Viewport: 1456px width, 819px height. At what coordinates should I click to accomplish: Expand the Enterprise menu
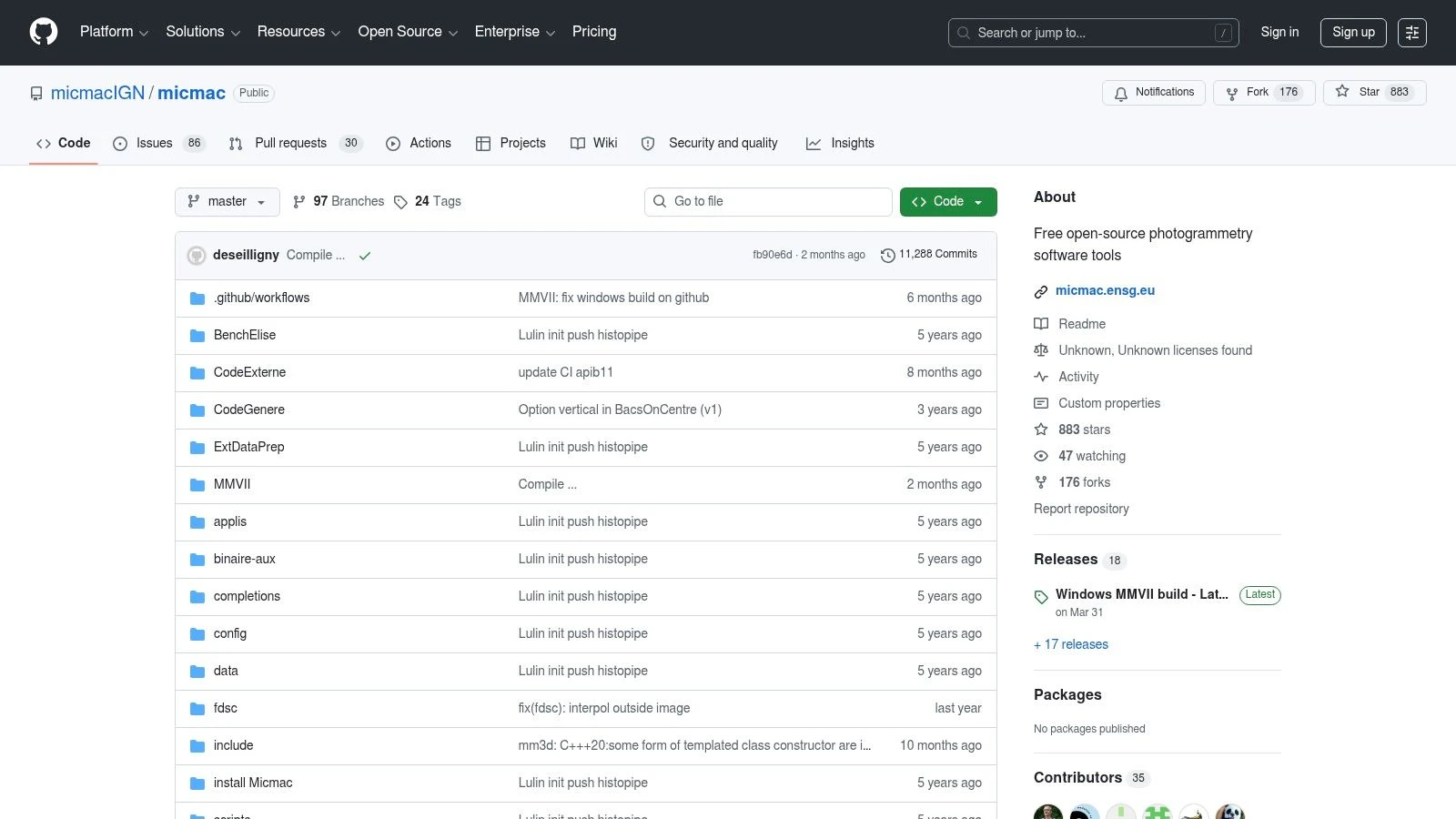(x=515, y=32)
